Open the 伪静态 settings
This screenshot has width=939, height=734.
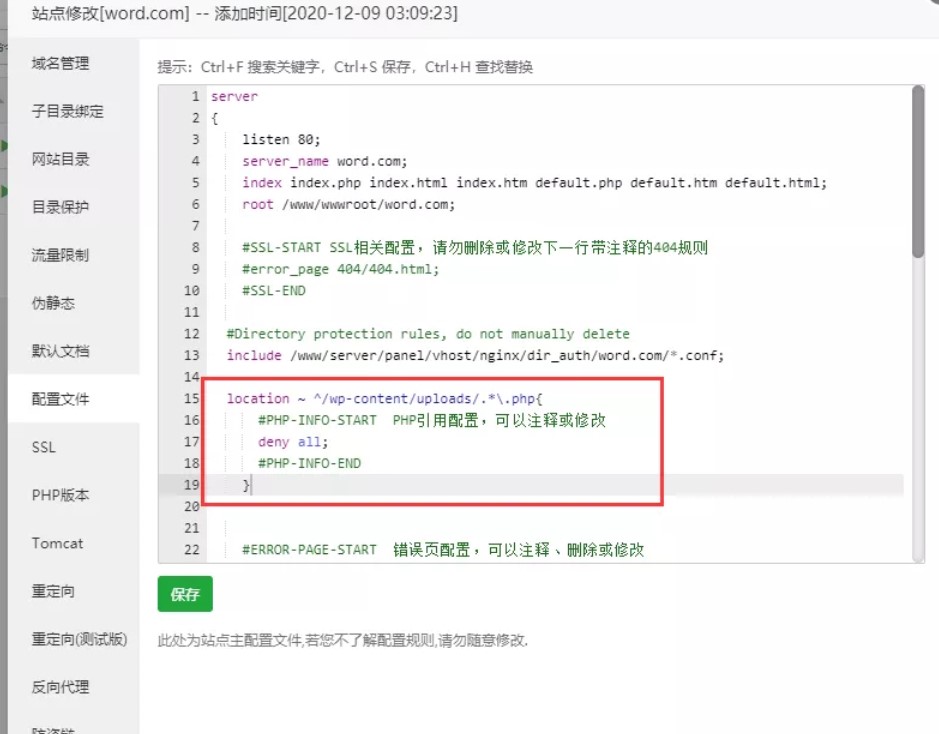click(x=53, y=304)
